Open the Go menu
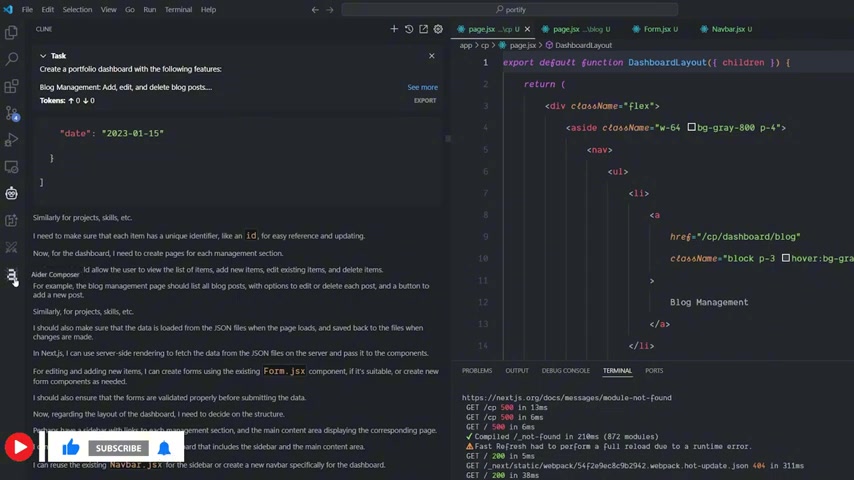The image size is (854, 480). [x=130, y=9]
